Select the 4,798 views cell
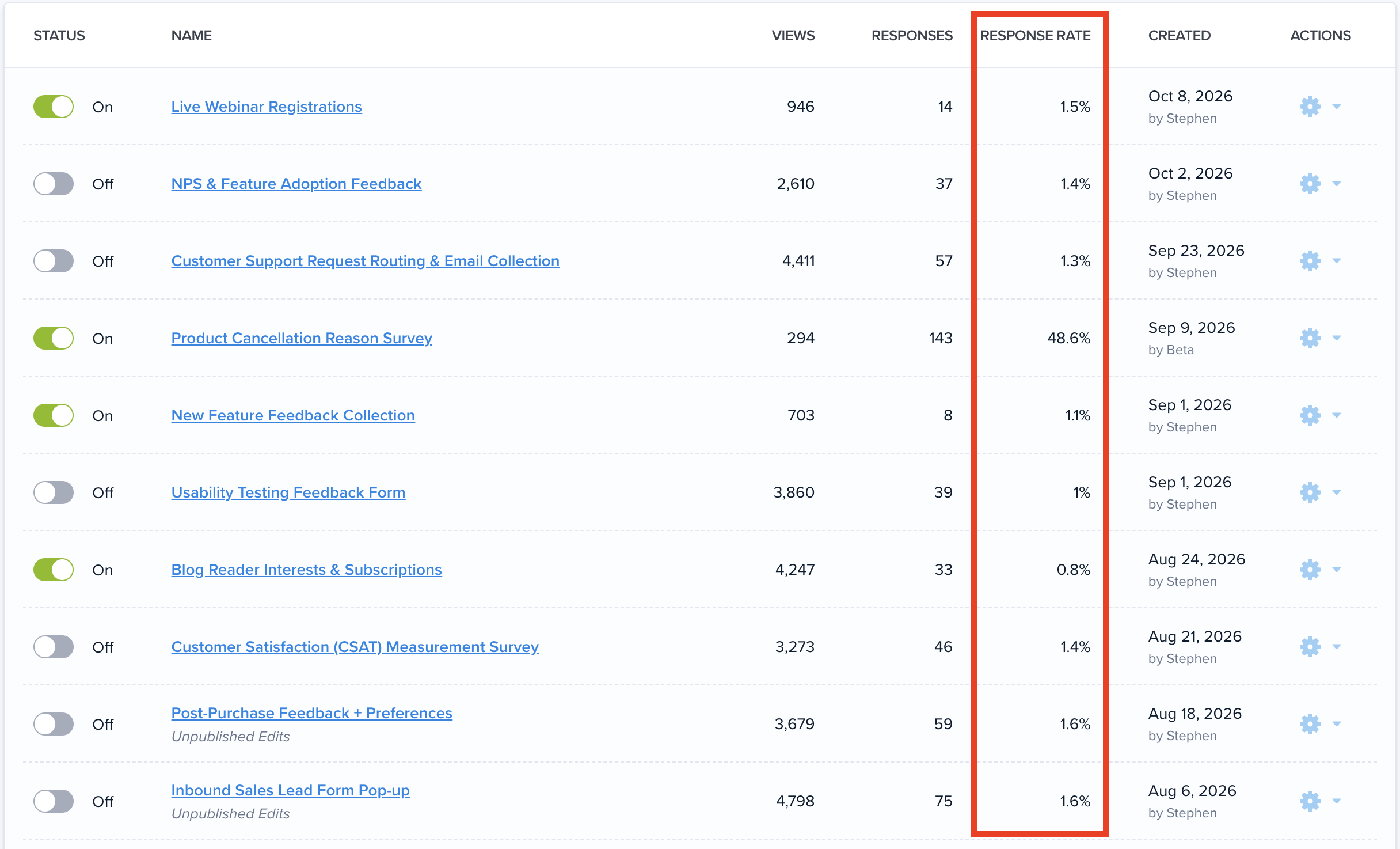The image size is (1400, 849). pyautogui.click(x=796, y=801)
